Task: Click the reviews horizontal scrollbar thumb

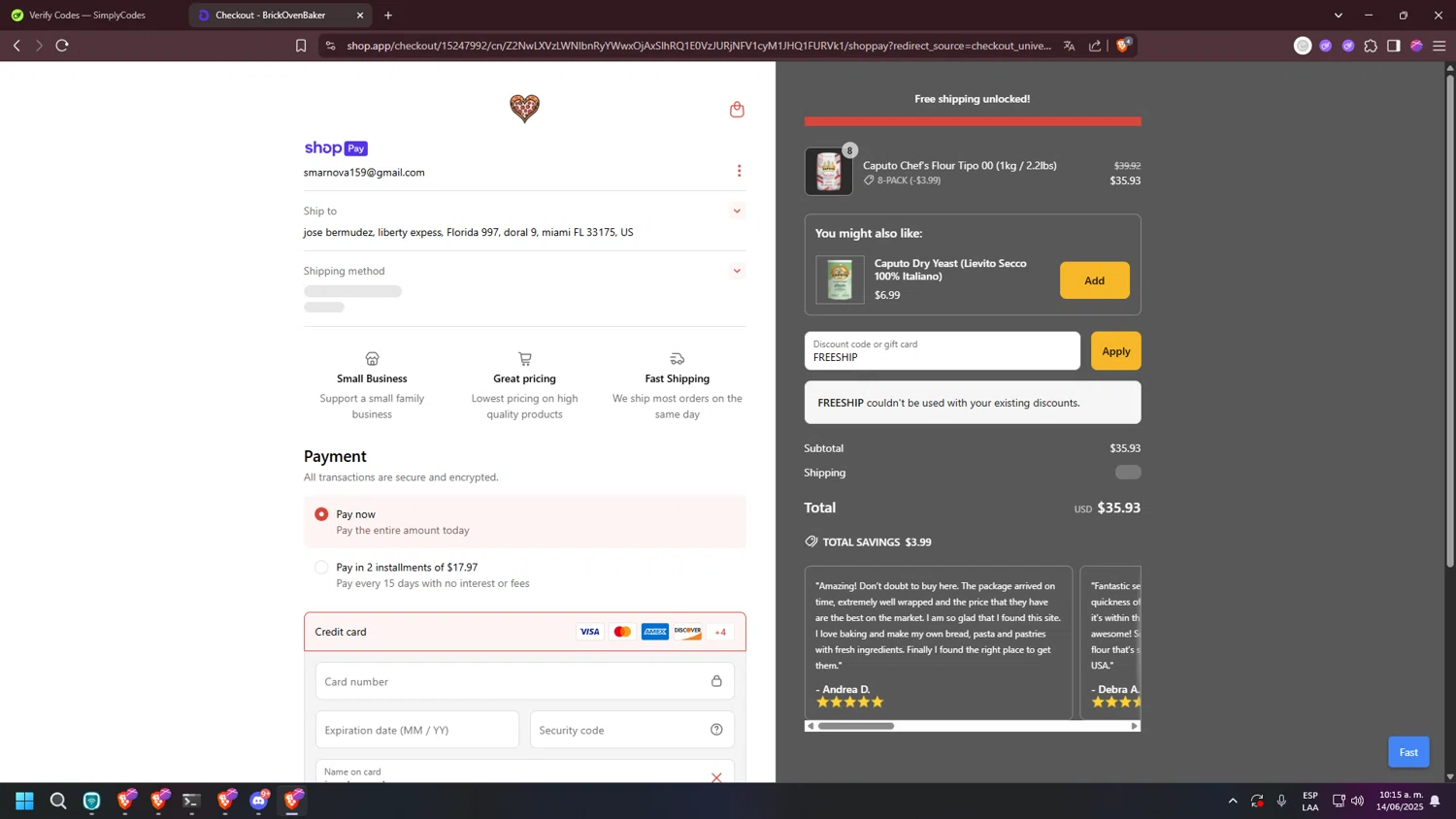Action: pos(855,726)
